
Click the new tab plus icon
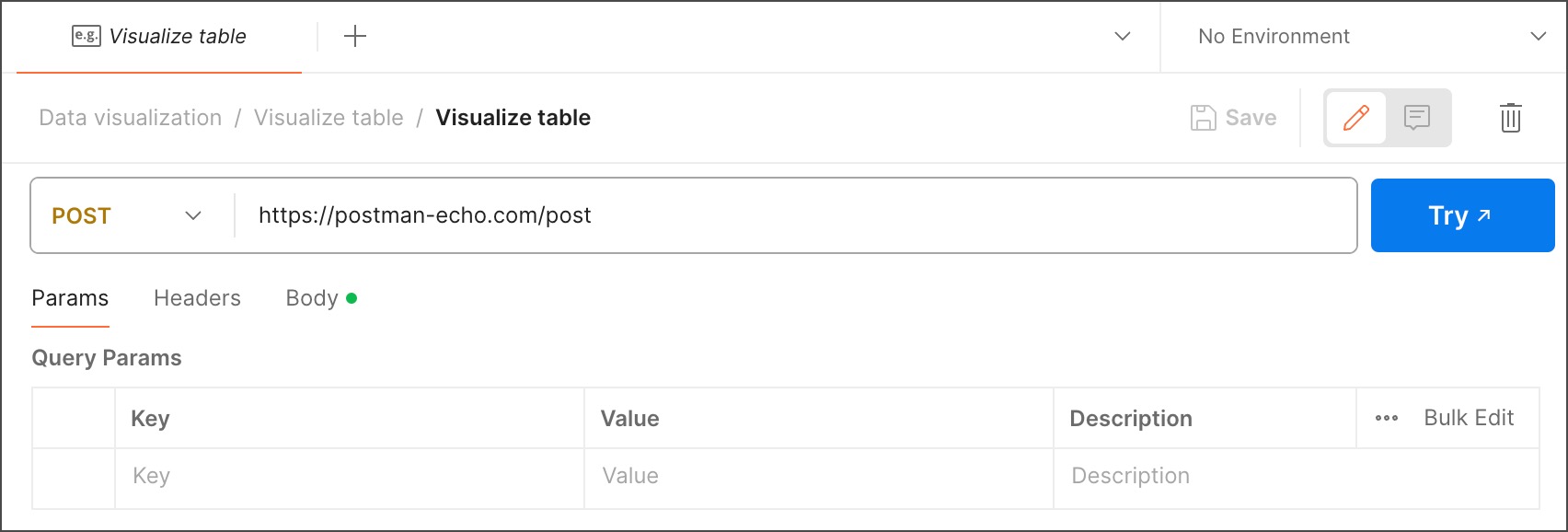tap(354, 36)
